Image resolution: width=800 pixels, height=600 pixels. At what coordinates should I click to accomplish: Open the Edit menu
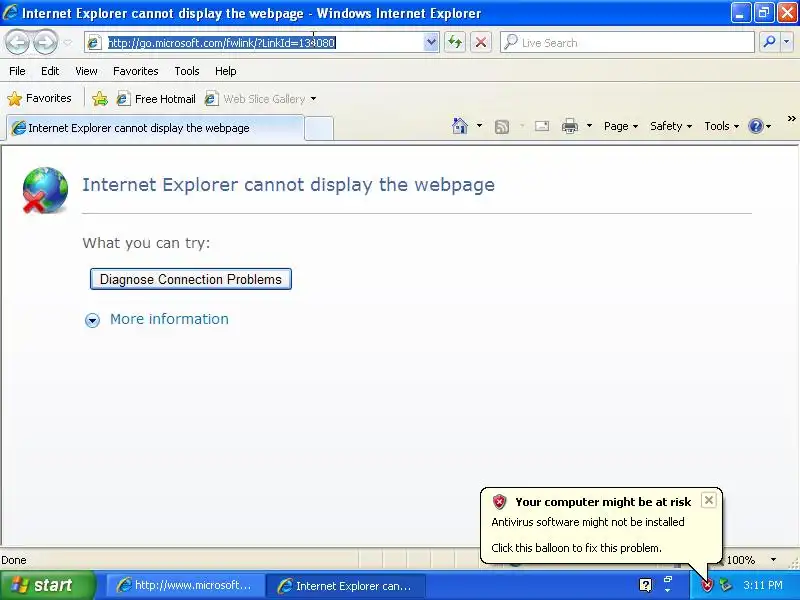click(x=50, y=71)
